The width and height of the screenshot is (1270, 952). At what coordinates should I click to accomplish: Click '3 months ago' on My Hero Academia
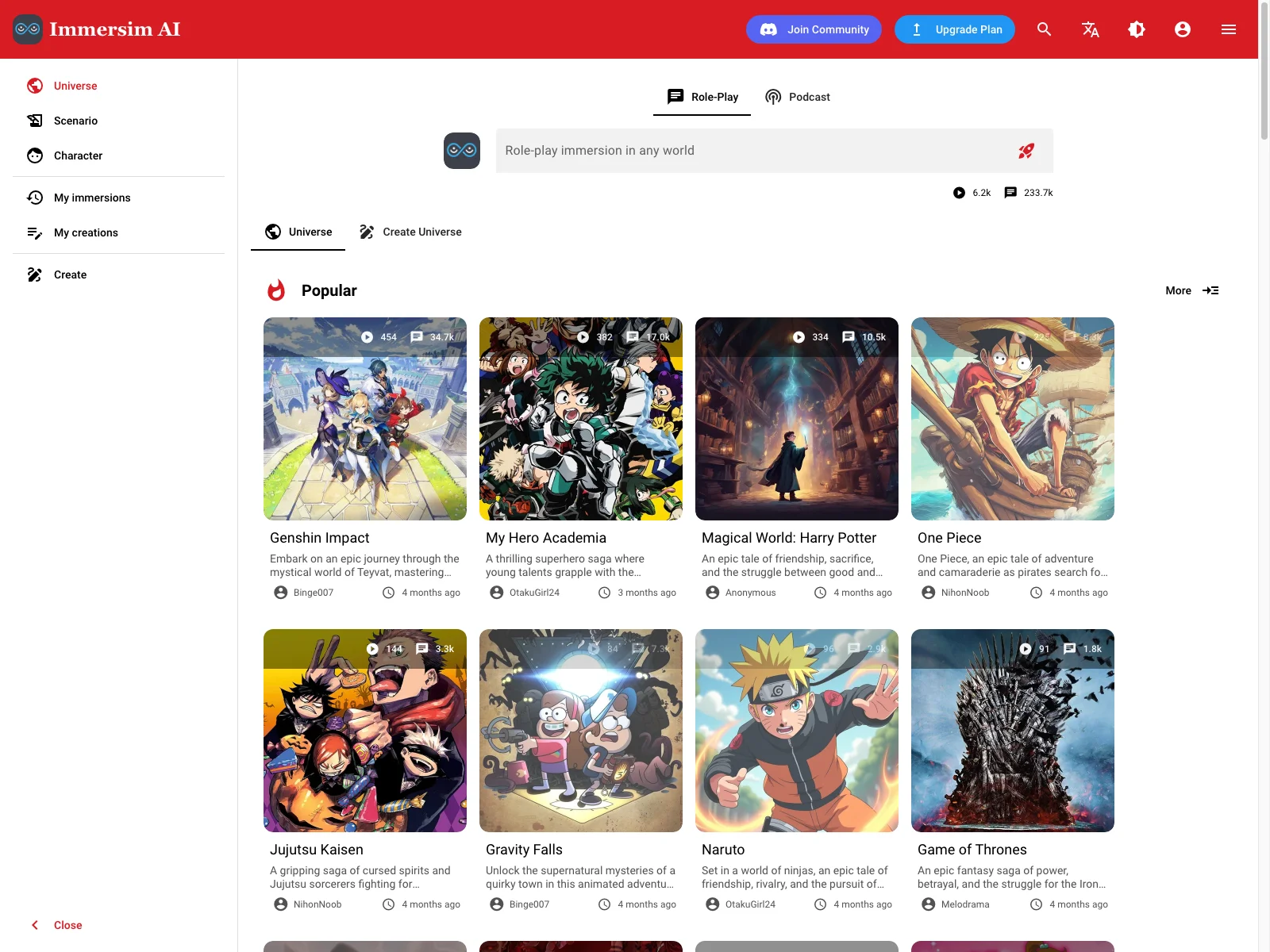coord(647,593)
